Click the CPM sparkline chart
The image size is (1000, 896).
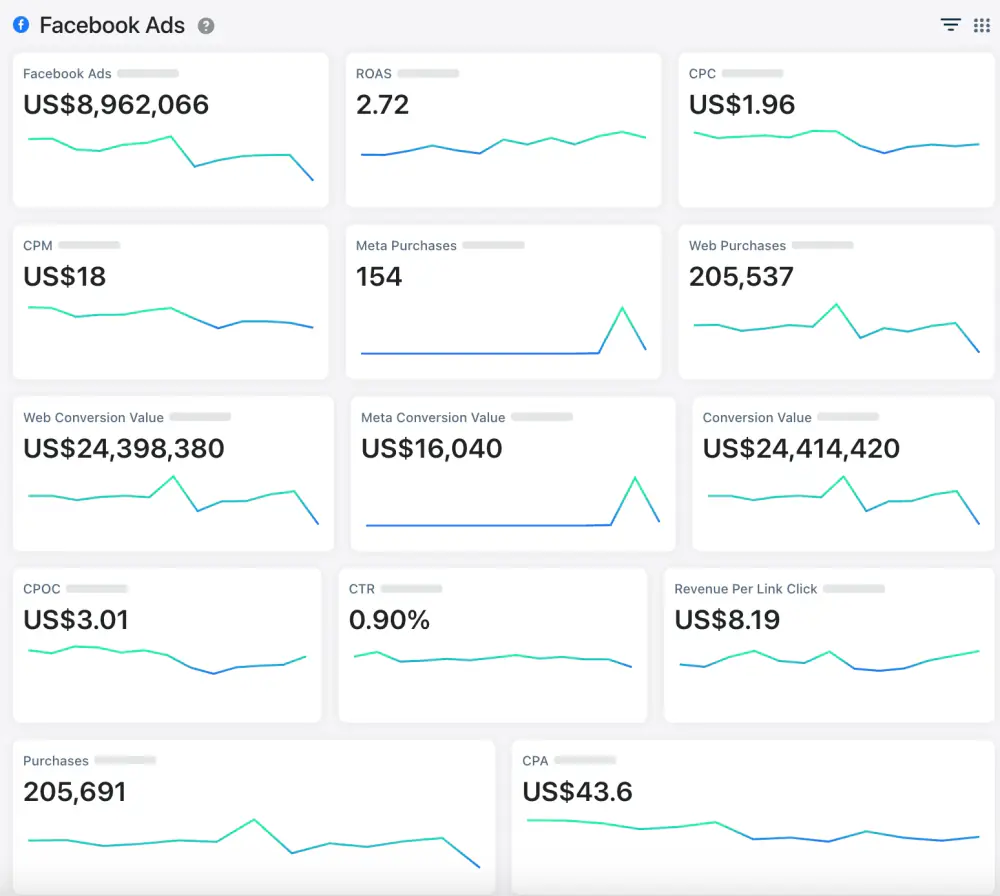pyautogui.click(x=170, y=318)
